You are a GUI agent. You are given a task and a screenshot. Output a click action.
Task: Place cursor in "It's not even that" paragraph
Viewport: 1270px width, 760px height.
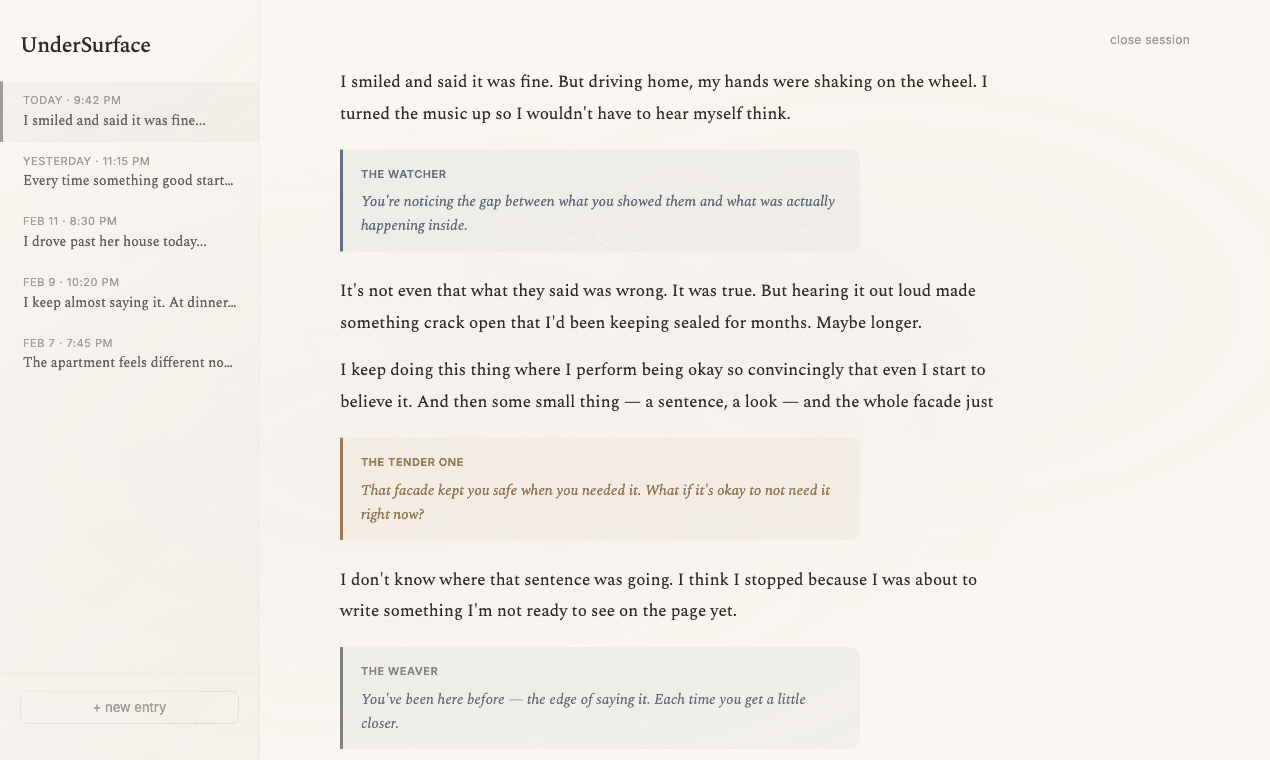click(x=657, y=307)
